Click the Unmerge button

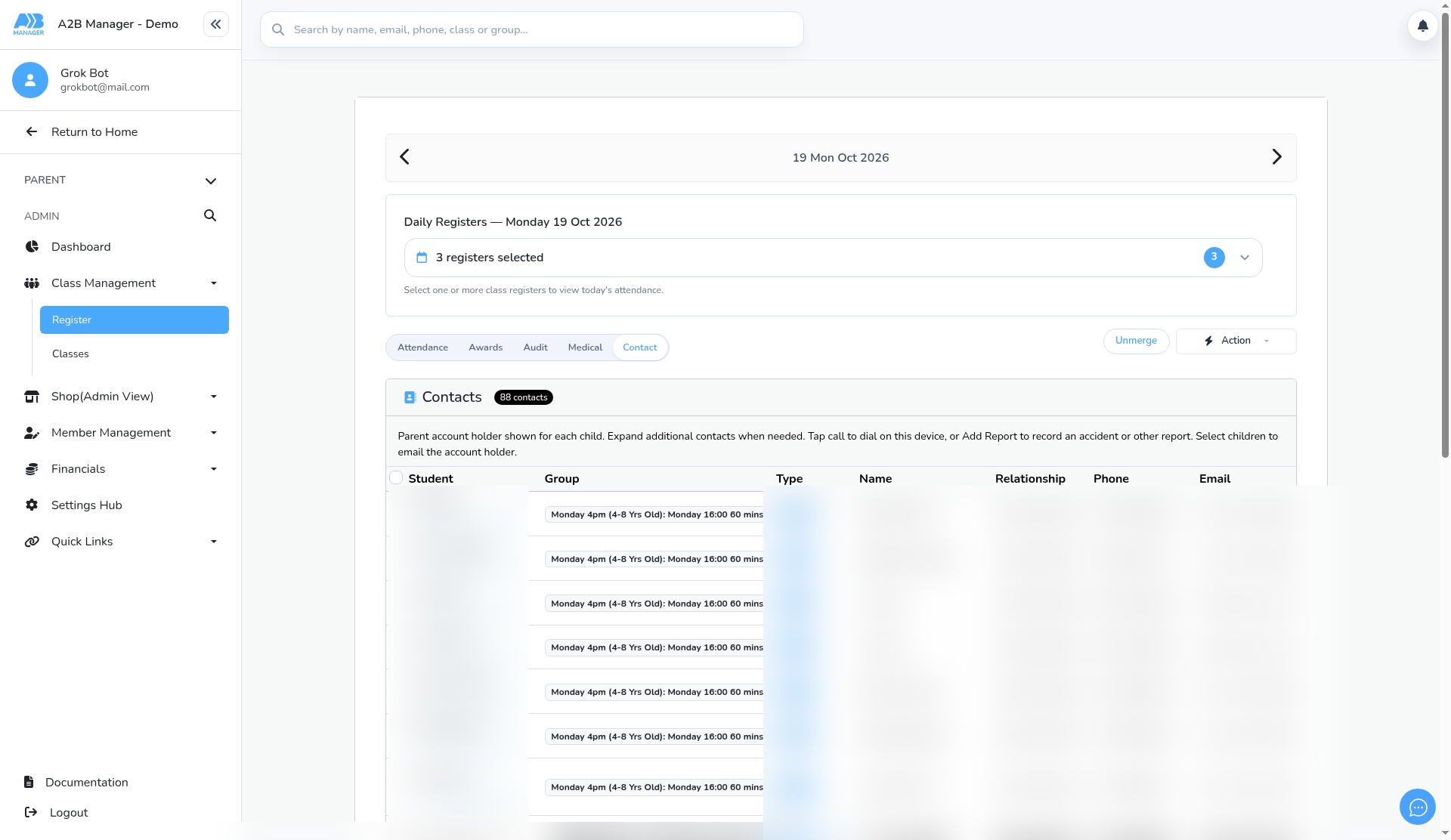1136,341
